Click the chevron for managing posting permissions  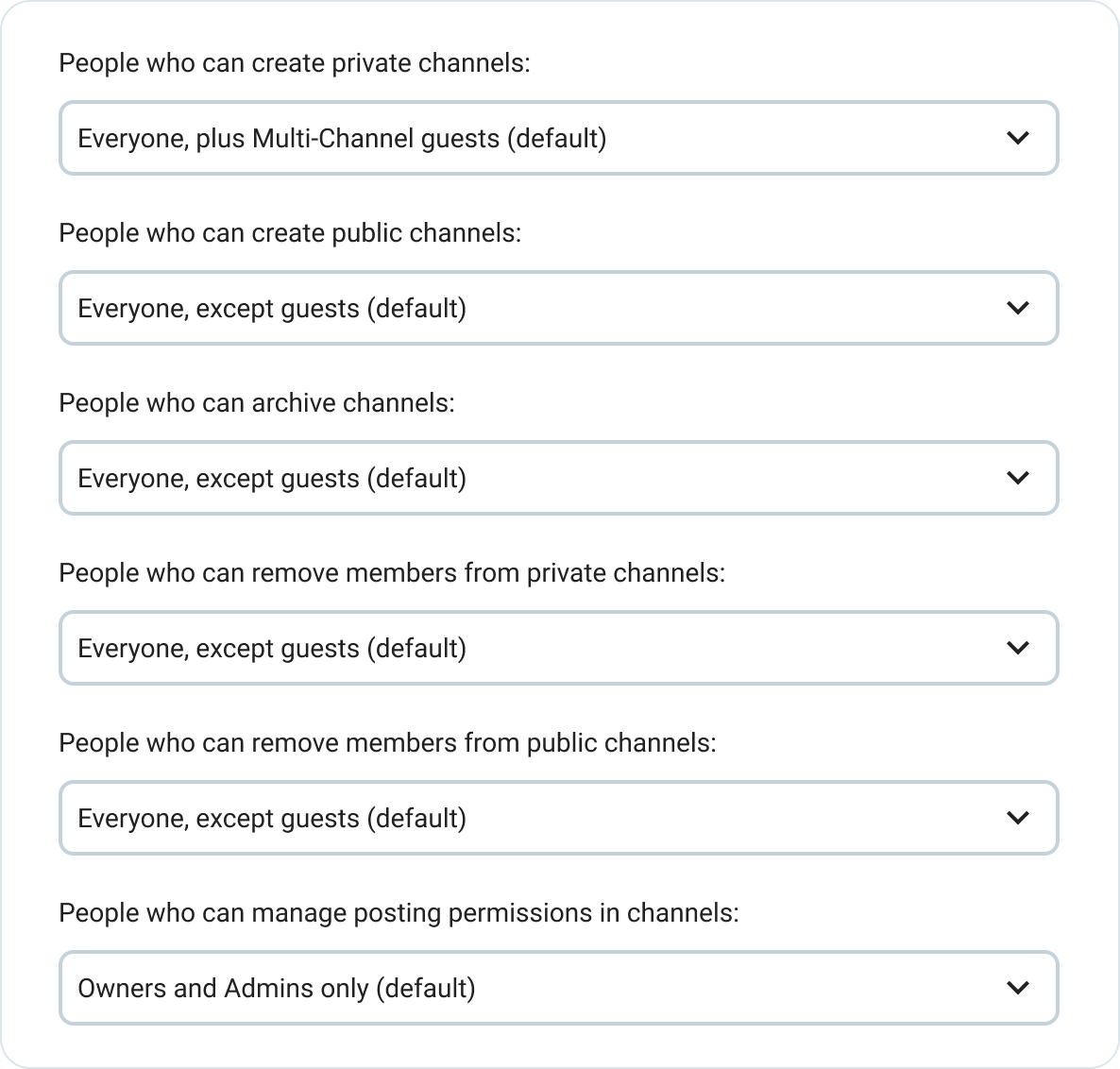pos(1017,988)
